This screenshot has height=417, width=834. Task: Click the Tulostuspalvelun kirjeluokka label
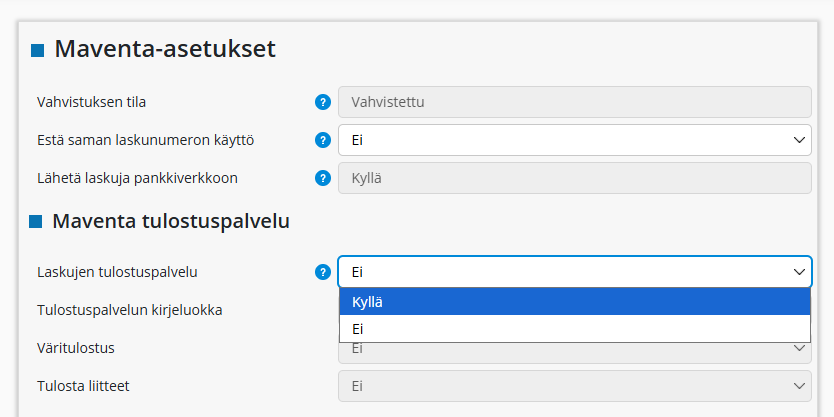(129, 310)
